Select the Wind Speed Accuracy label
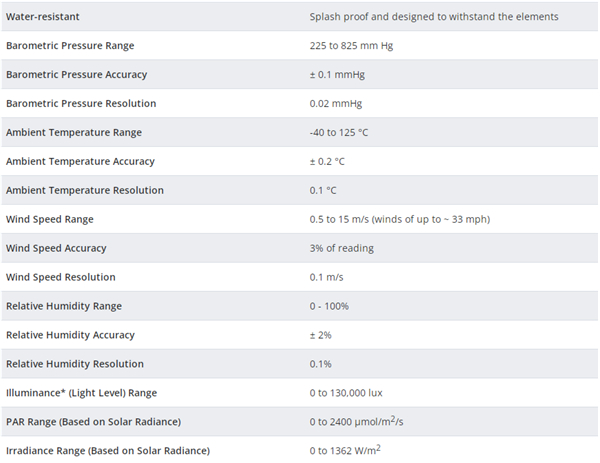Screen dimensions: 600x463 pos(56,248)
